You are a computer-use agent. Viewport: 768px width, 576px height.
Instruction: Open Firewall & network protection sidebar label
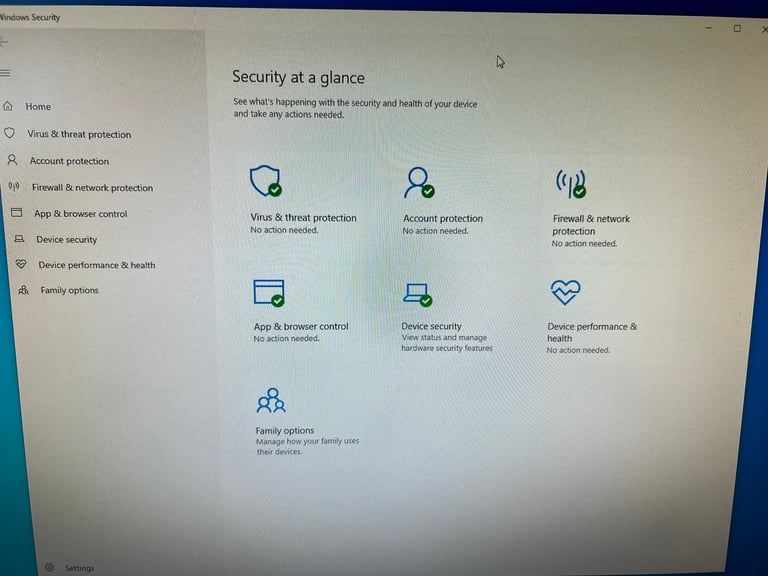pos(93,188)
